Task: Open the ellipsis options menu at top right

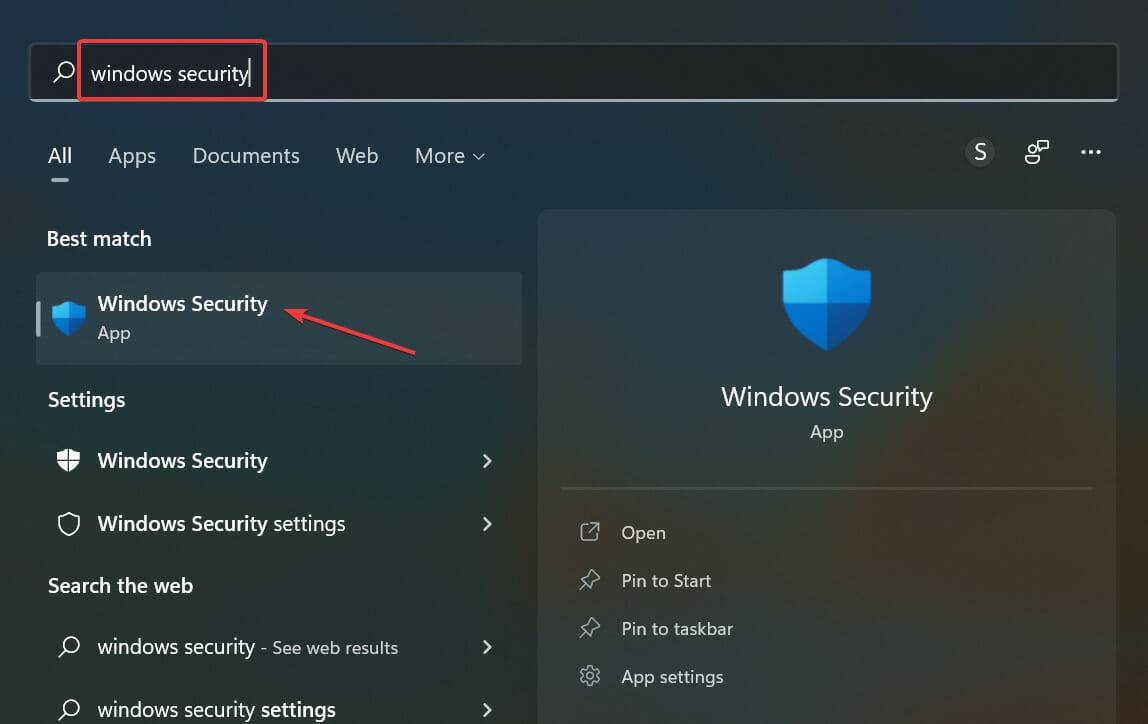Action: (1091, 152)
